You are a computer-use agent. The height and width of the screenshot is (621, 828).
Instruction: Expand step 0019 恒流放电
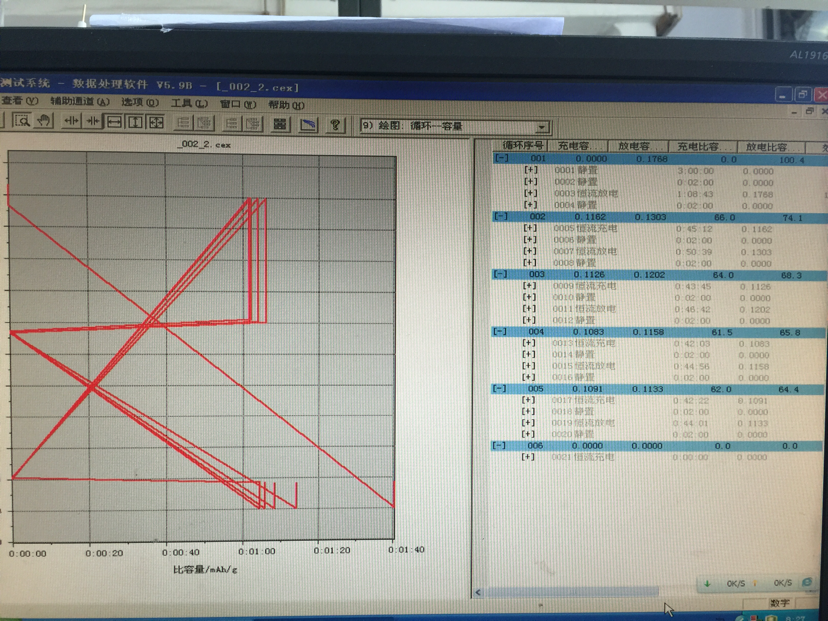click(x=528, y=422)
